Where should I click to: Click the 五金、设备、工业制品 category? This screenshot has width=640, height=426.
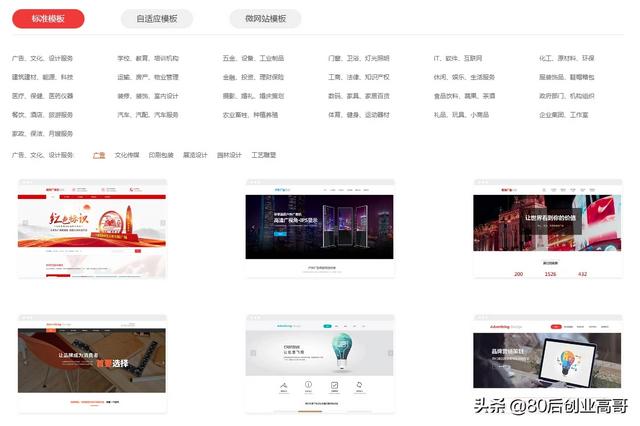(252, 58)
